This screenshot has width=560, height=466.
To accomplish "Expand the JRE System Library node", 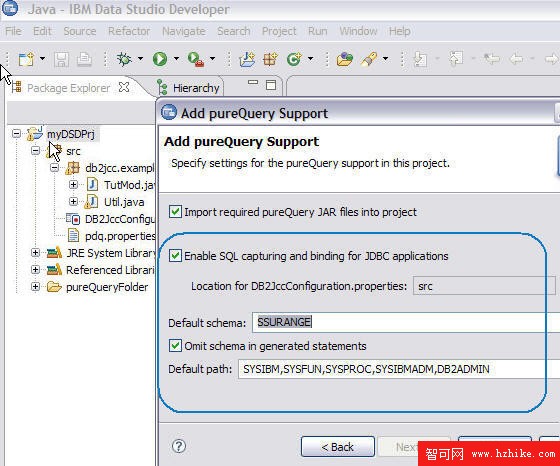I will pos(35,253).
